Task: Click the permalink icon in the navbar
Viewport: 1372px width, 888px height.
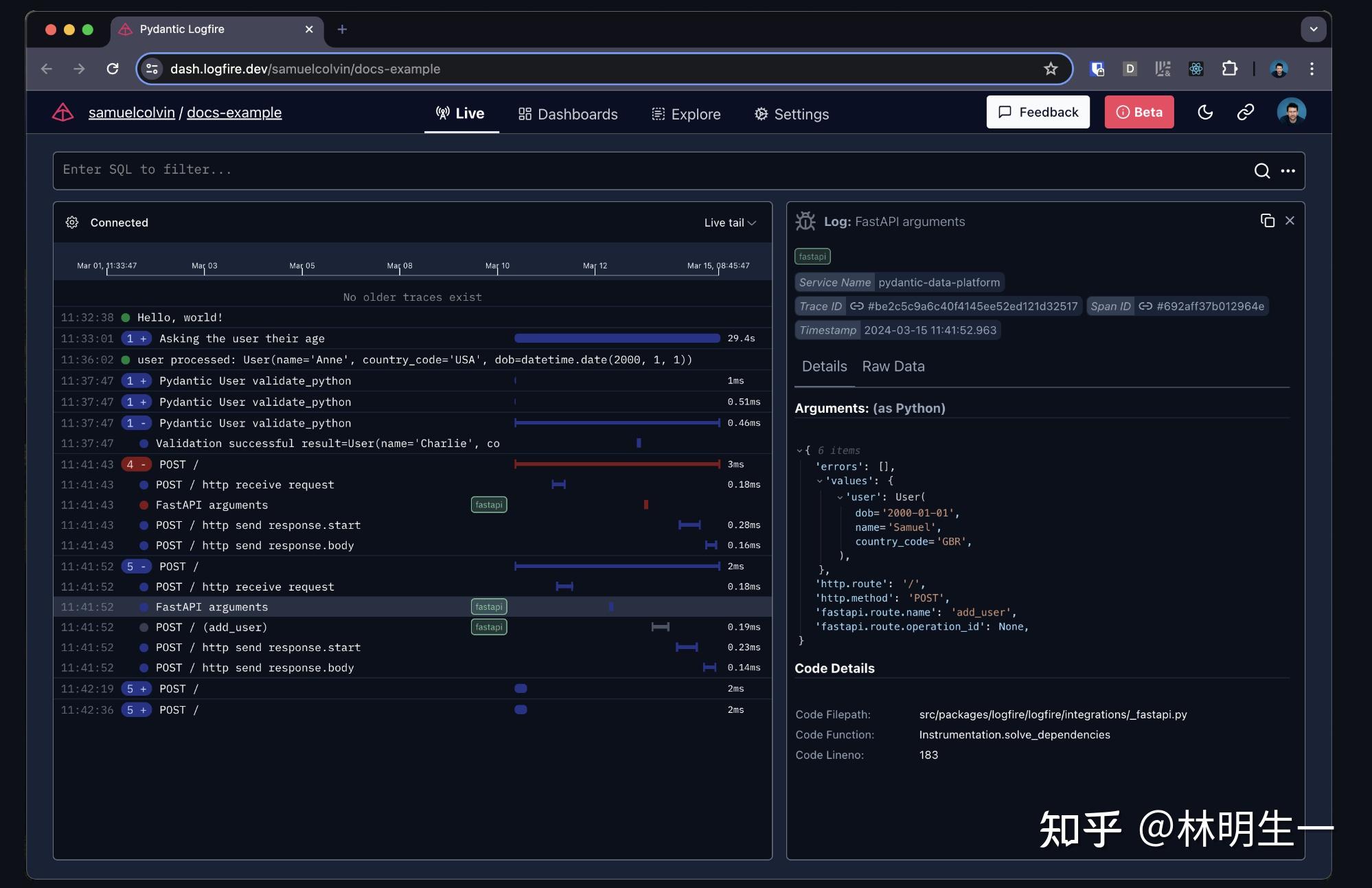Action: (x=1245, y=112)
